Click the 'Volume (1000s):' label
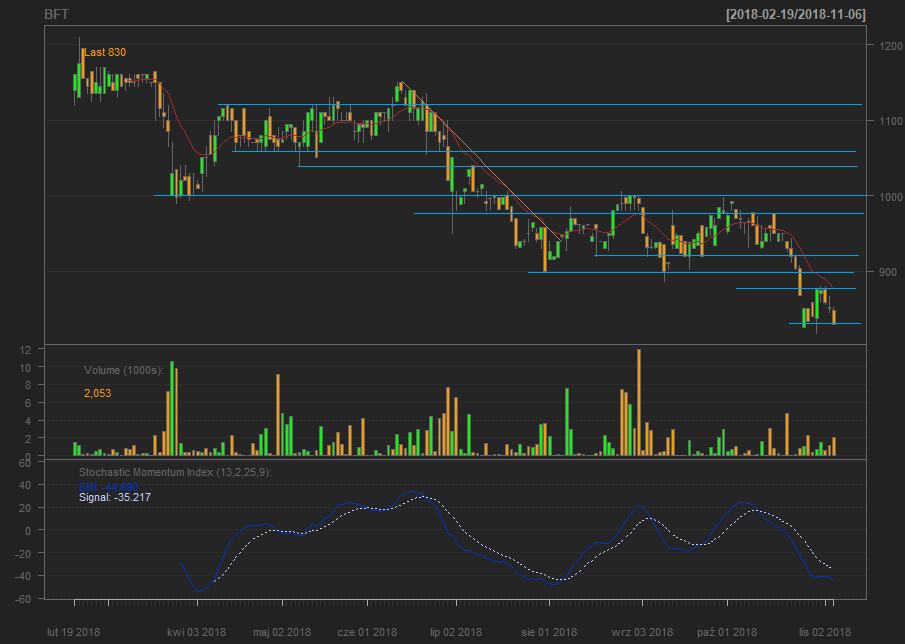This screenshot has height=644, width=905. (x=124, y=370)
